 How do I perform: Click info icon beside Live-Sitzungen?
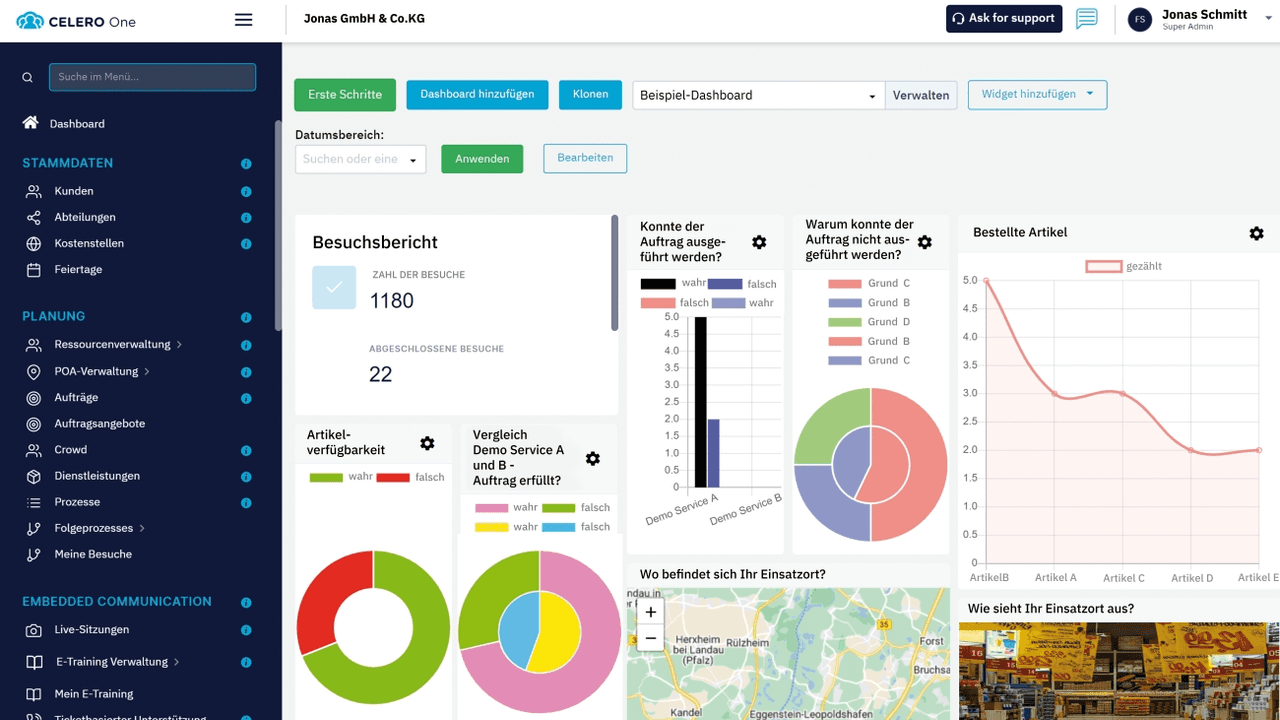(x=246, y=631)
